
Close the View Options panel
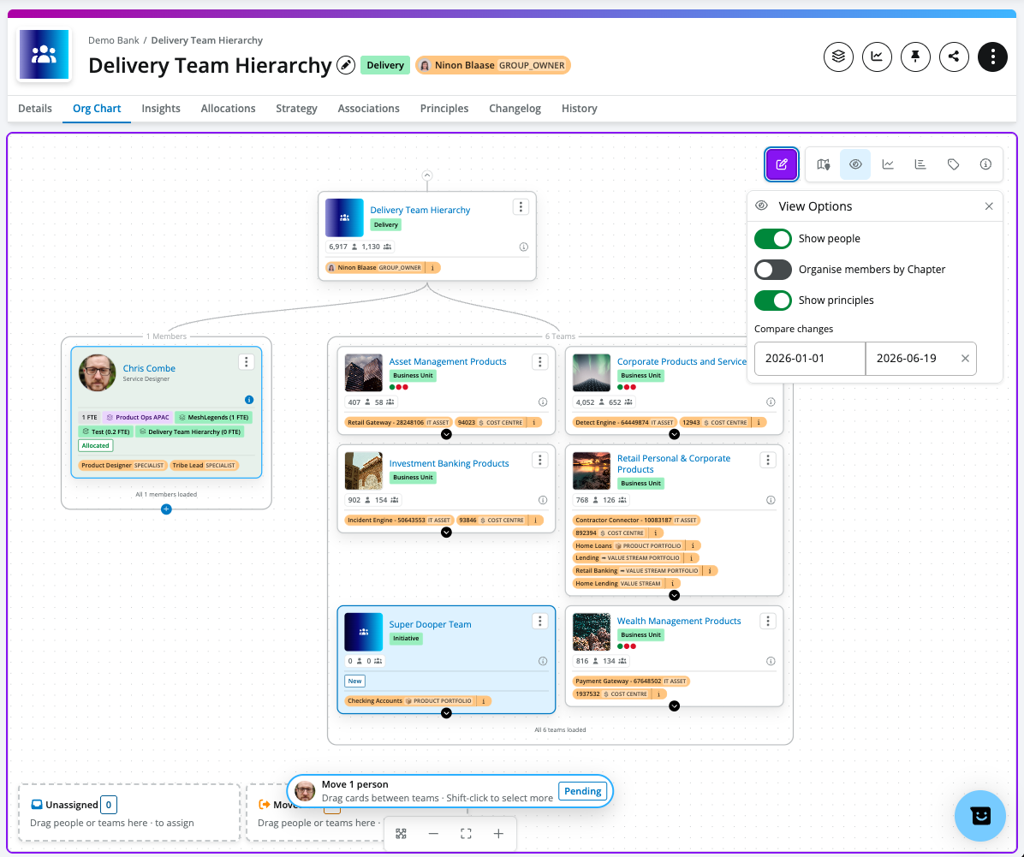989,206
